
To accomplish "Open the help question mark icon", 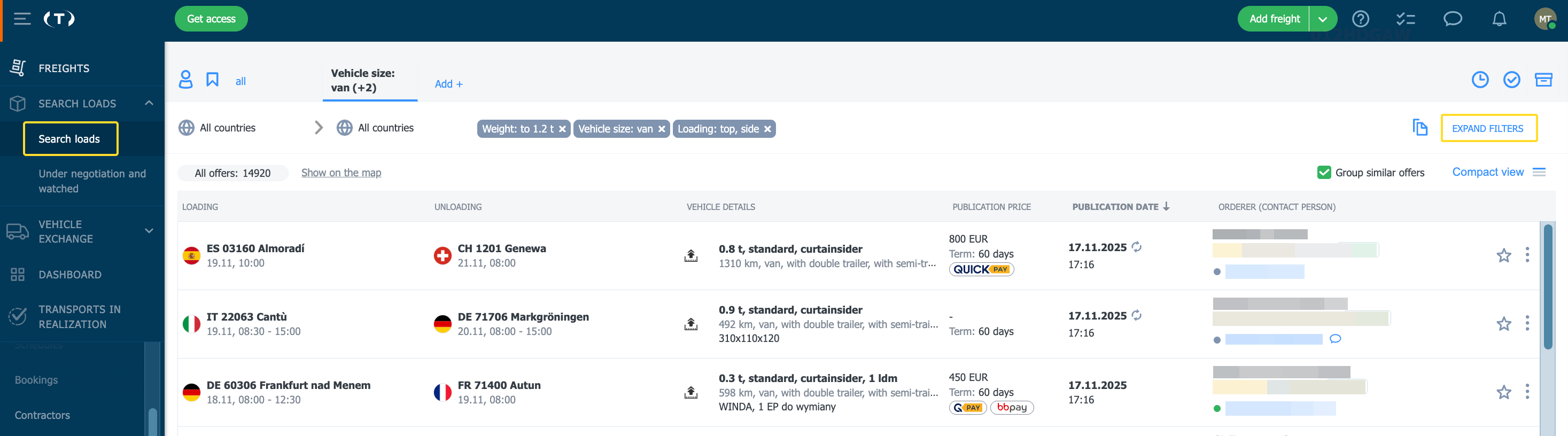I will (x=1360, y=19).
